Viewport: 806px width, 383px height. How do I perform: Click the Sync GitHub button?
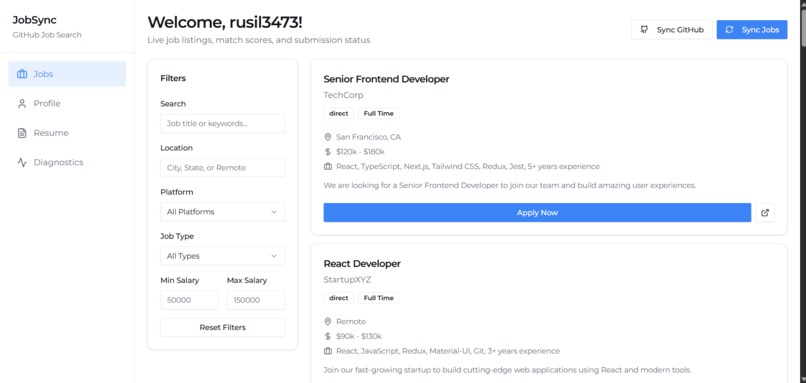coord(672,30)
